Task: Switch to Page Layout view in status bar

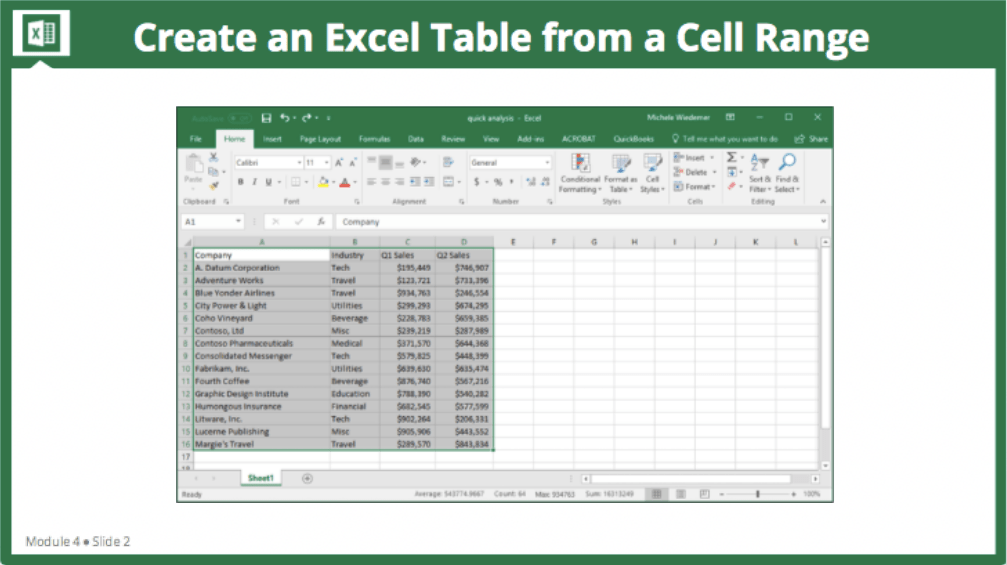Action: tap(681, 494)
